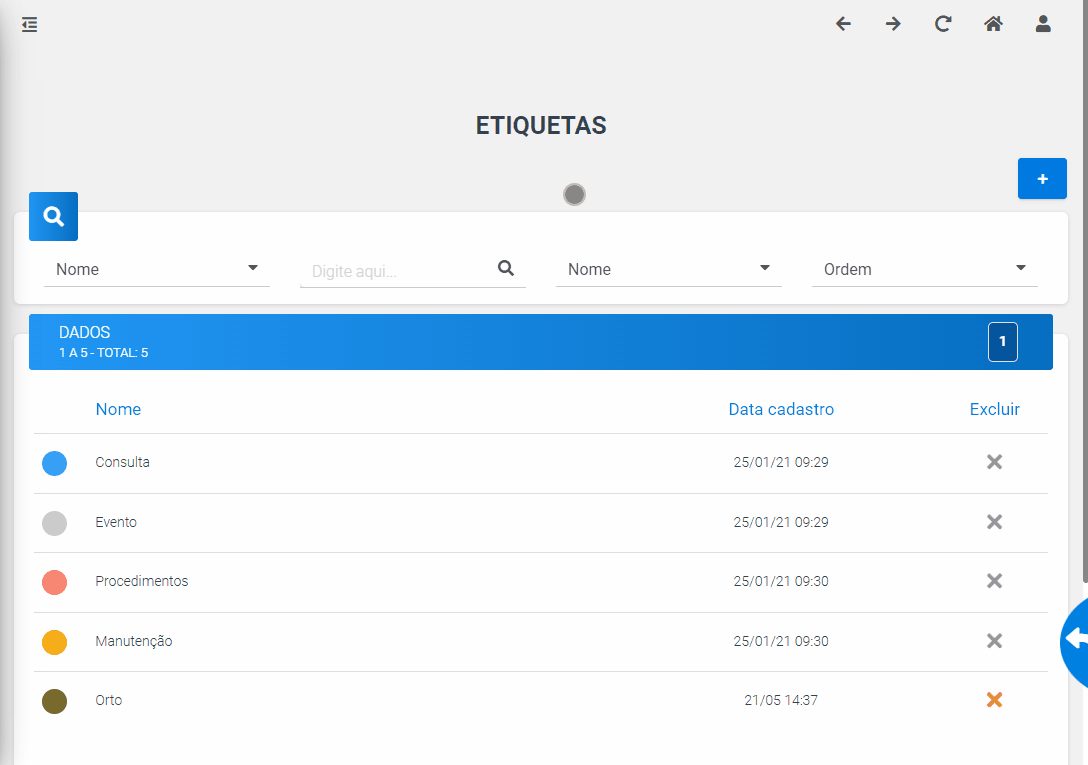Click the ETIQUETAS page title
The image size is (1088, 765).
[x=541, y=126]
